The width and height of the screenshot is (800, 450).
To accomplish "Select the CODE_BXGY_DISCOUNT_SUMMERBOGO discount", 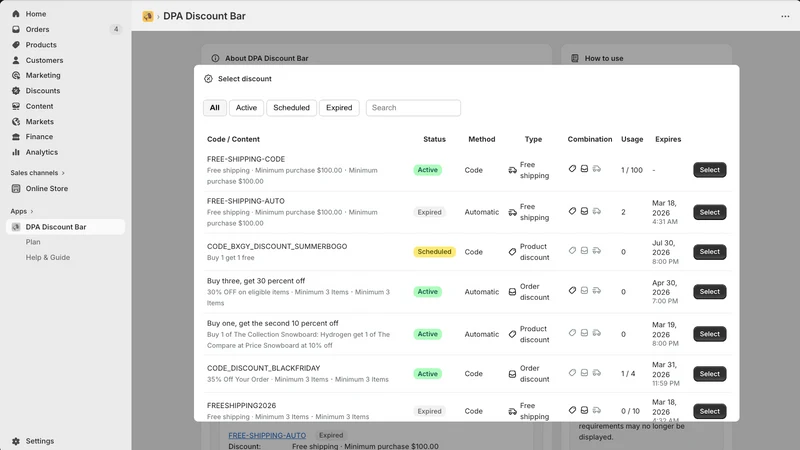I will pyautogui.click(x=709, y=252).
